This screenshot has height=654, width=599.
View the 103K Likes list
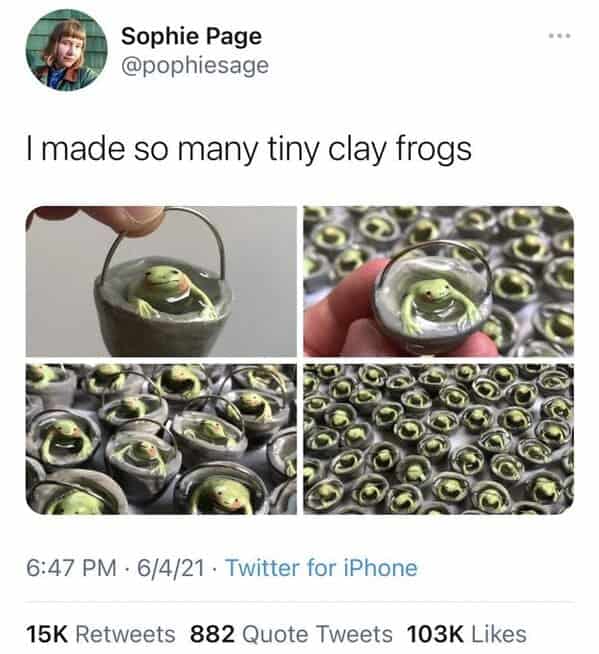(466, 634)
